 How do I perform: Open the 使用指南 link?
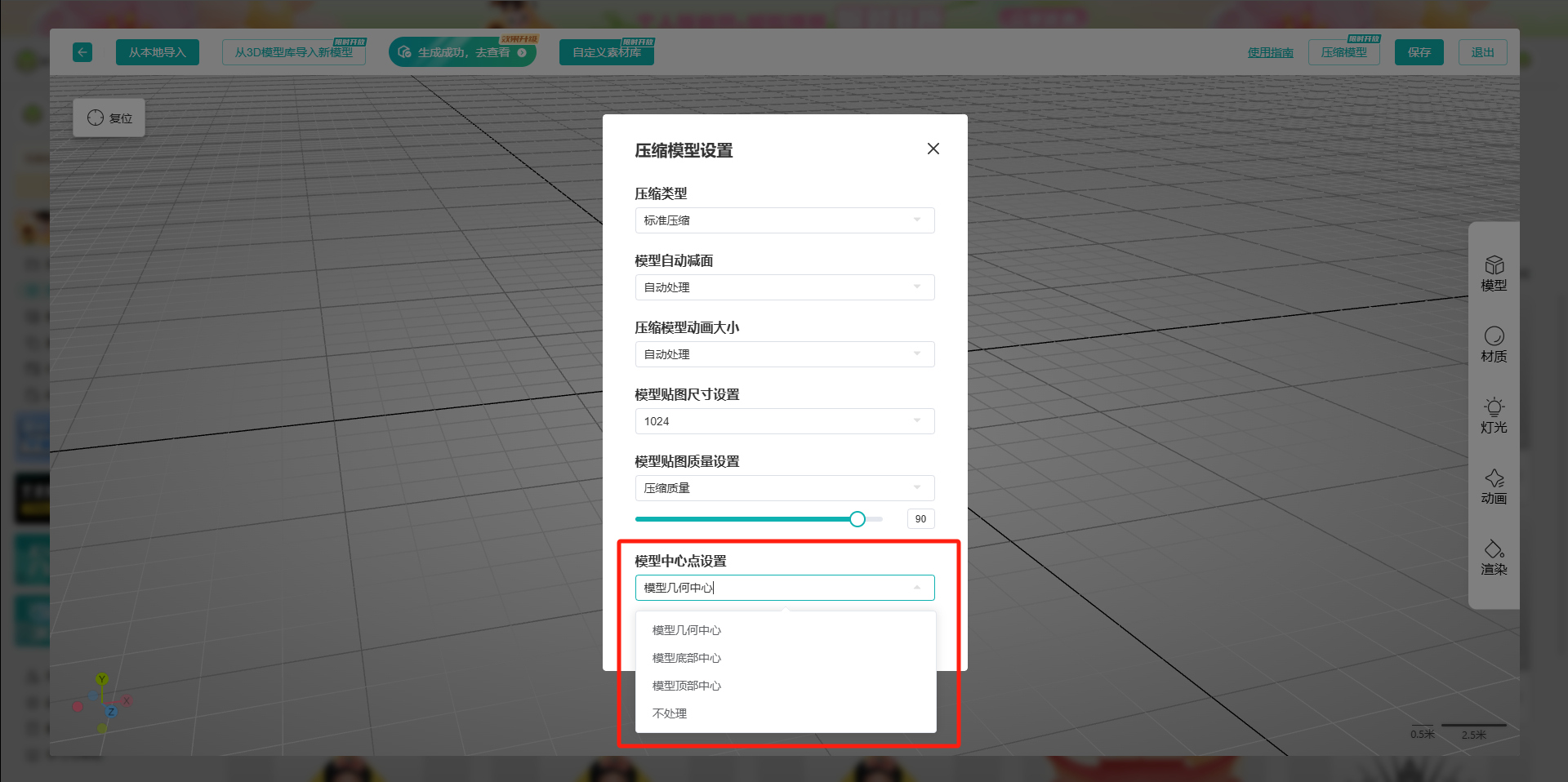click(1270, 52)
